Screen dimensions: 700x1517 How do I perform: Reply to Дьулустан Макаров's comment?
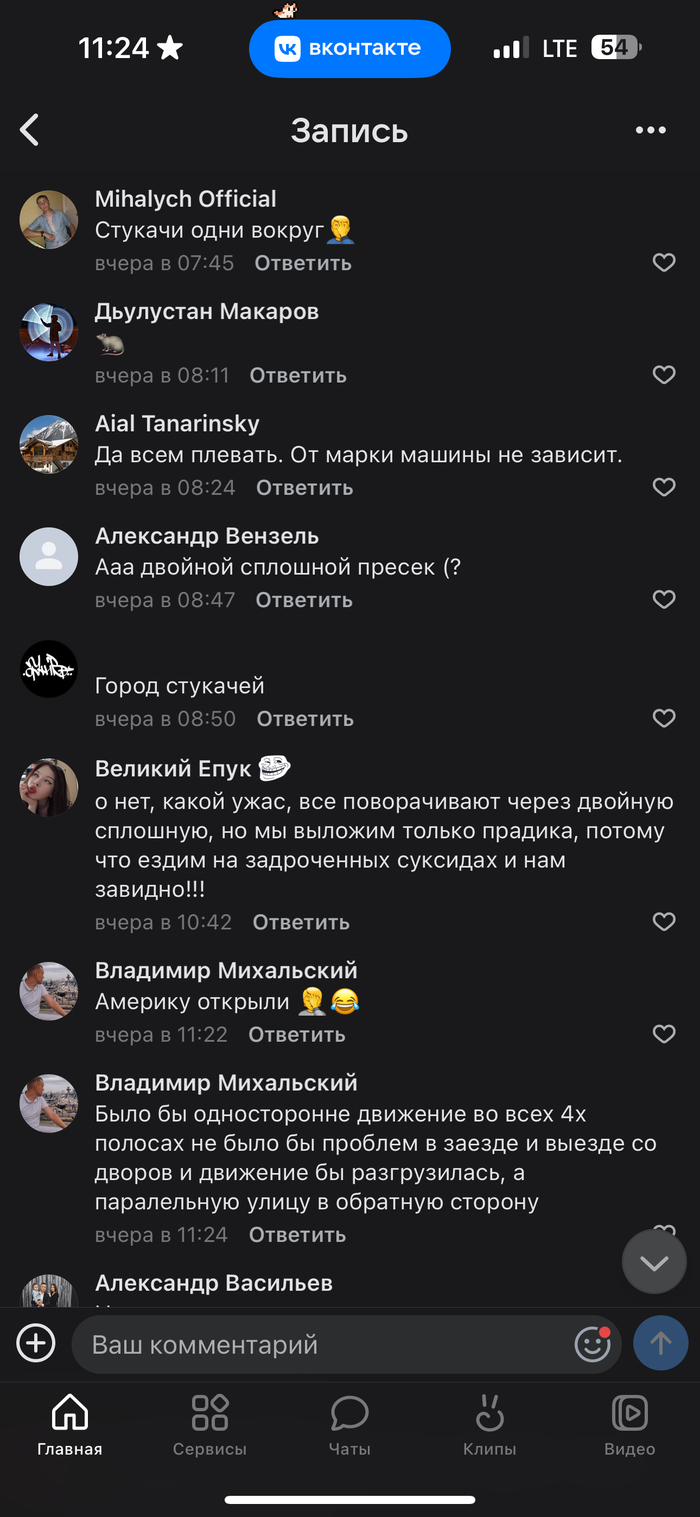297,375
